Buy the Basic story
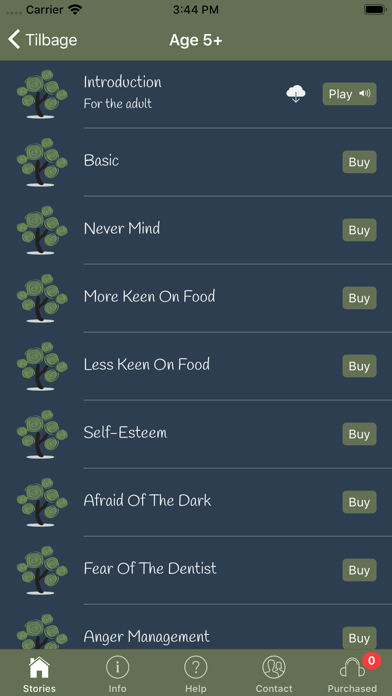The height and width of the screenshot is (696, 392). click(x=359, y=162)
